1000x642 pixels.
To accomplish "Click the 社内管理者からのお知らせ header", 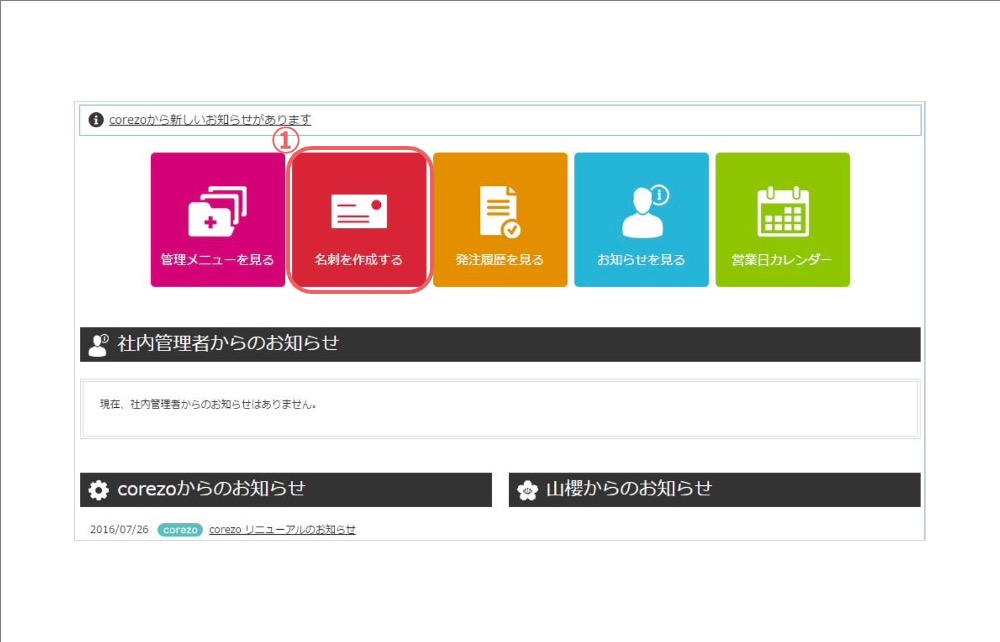I will [x=500, y=344].
